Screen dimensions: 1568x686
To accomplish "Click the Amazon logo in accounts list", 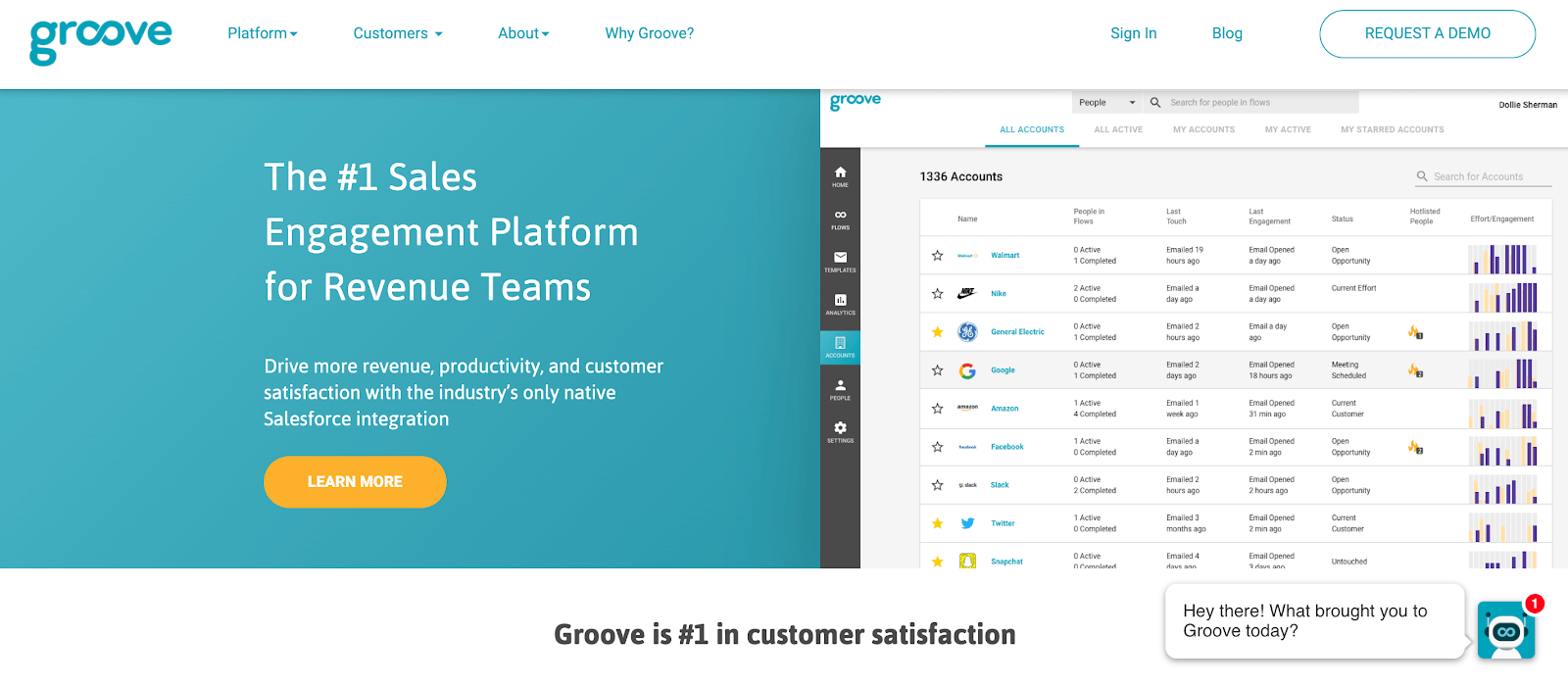I will 967,408.
